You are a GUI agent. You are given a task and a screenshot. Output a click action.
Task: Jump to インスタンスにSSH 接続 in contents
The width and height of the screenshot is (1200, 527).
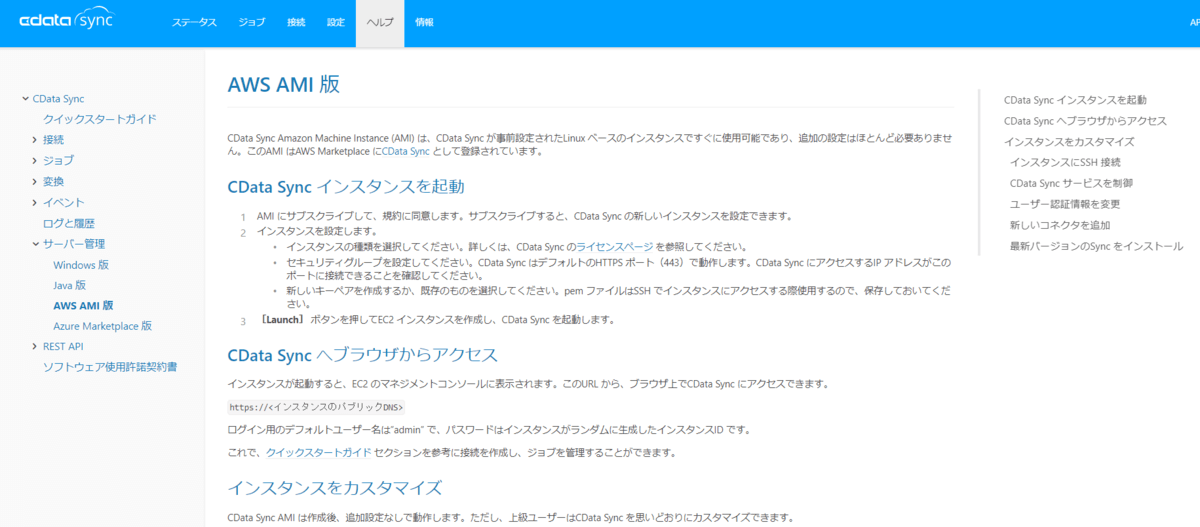pos(1065,162)
